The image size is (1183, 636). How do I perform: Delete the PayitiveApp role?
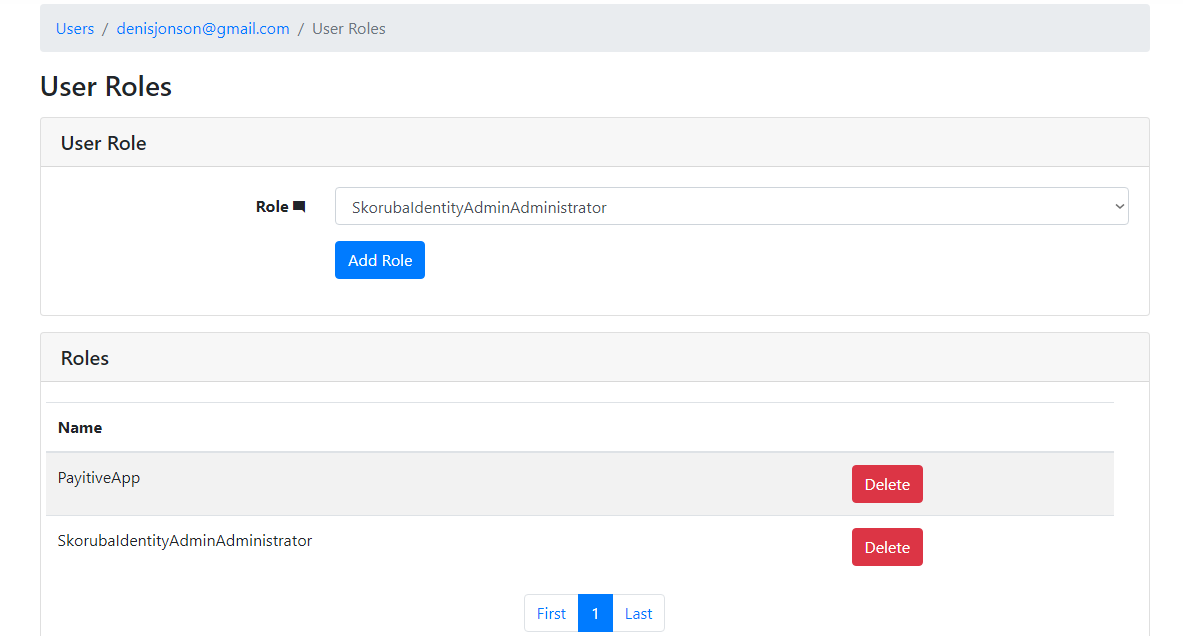[x=886, y=483]
